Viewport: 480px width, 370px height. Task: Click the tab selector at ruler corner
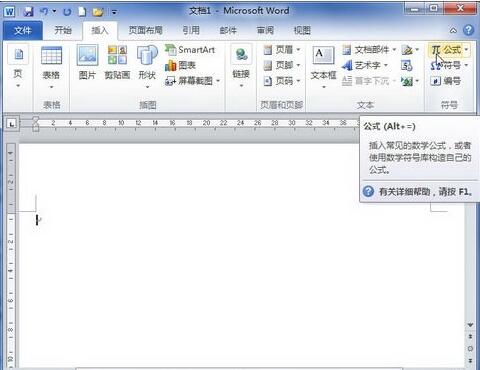(x=12, y=124)
